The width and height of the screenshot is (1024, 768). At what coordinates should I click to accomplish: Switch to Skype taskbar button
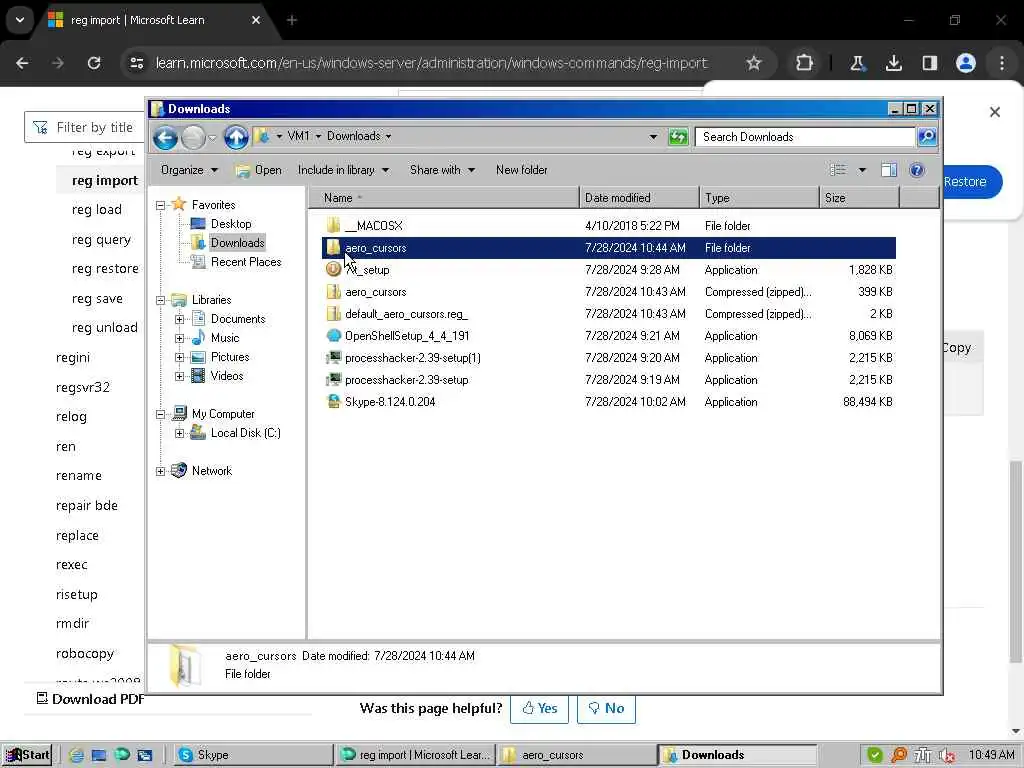(x=253, y=755)
